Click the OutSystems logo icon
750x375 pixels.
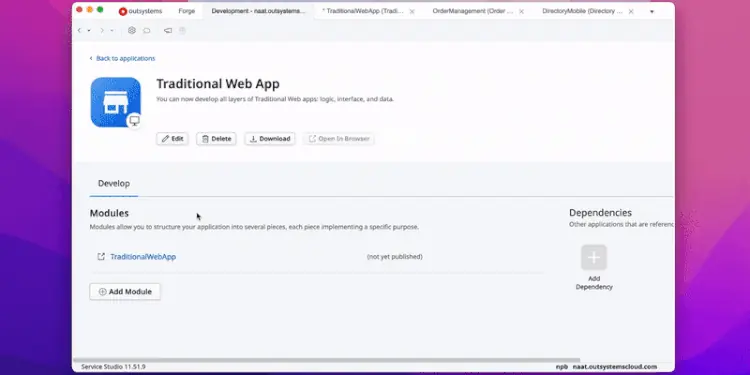coord(123,11)
